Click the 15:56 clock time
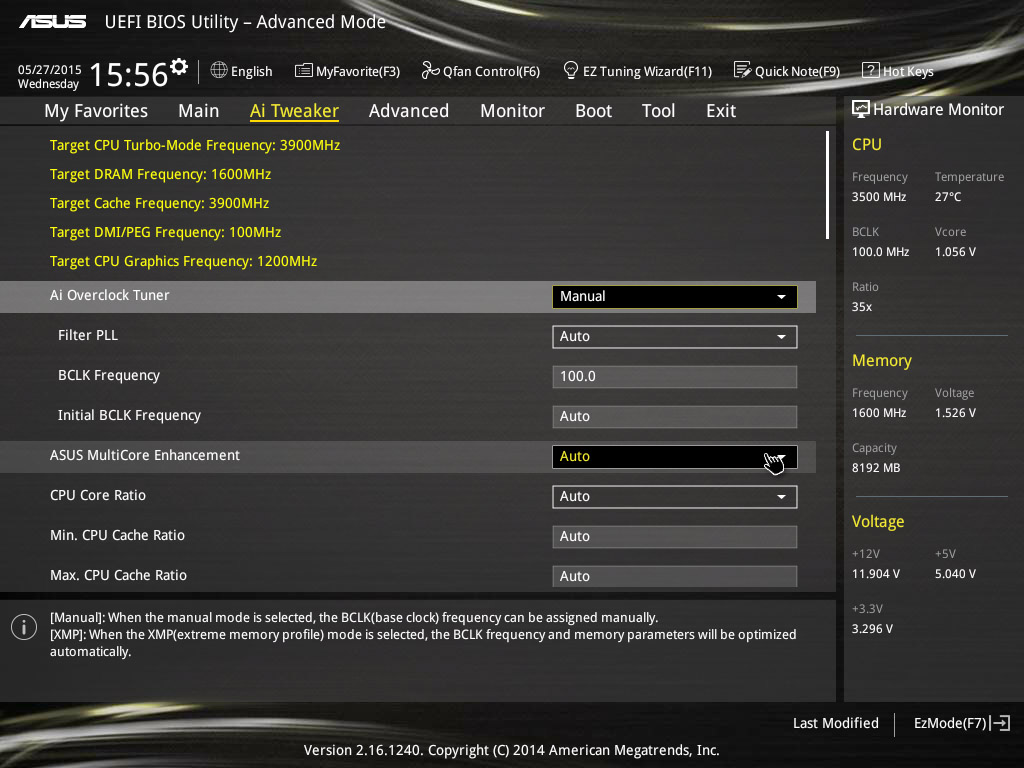The image size is (1024, 768). [x=129, y=74]
